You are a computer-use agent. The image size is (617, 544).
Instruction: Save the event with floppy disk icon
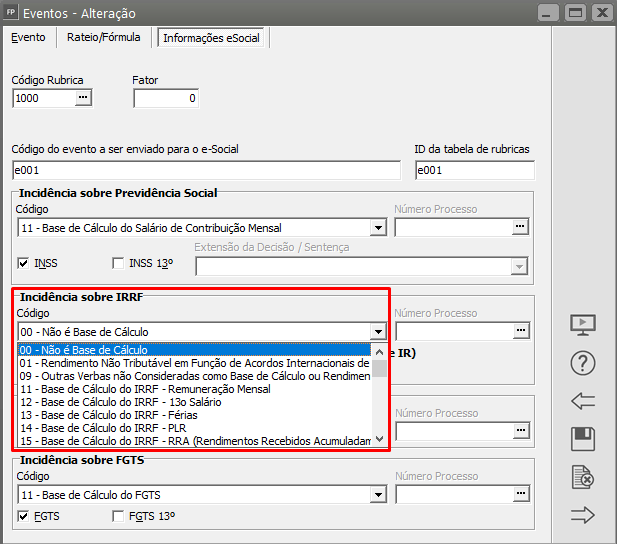click(583, 439)
